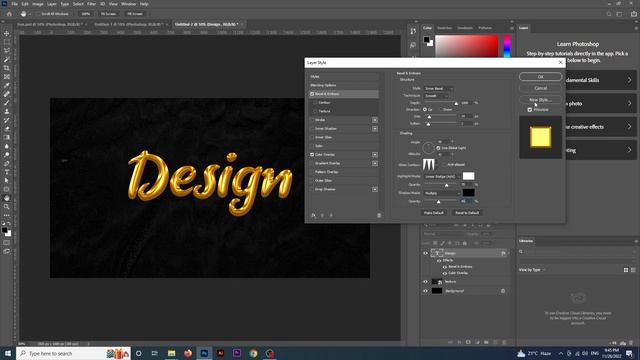Open the Highlight Mode dropdown
Viewport: 640px width, 360px height.
[442, 176]
